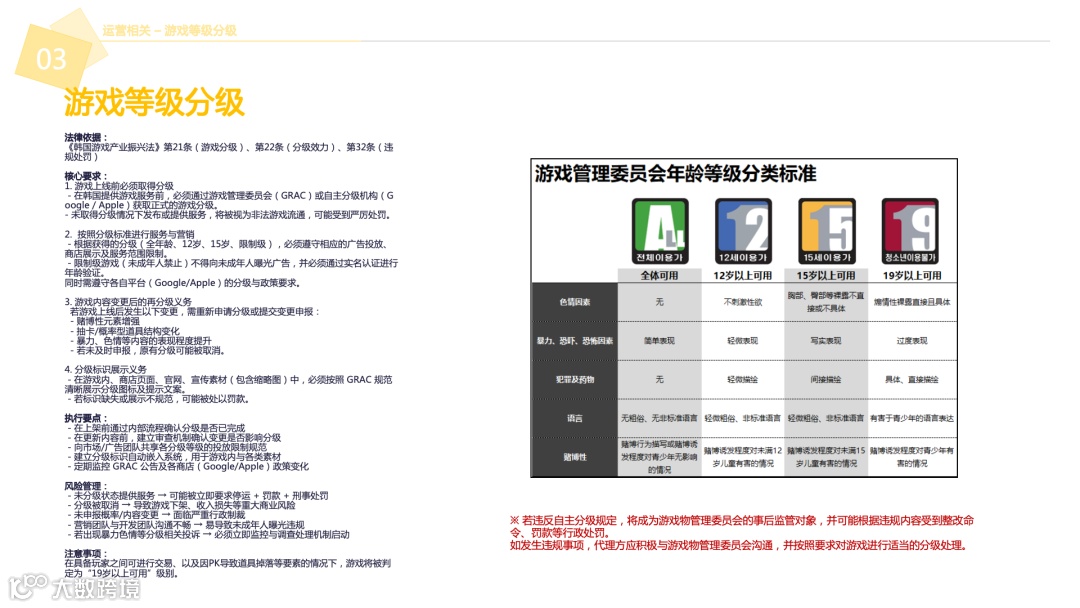Click the 注意事项 heading
This screenshot has width=1080, height=608.
point(86,553)
